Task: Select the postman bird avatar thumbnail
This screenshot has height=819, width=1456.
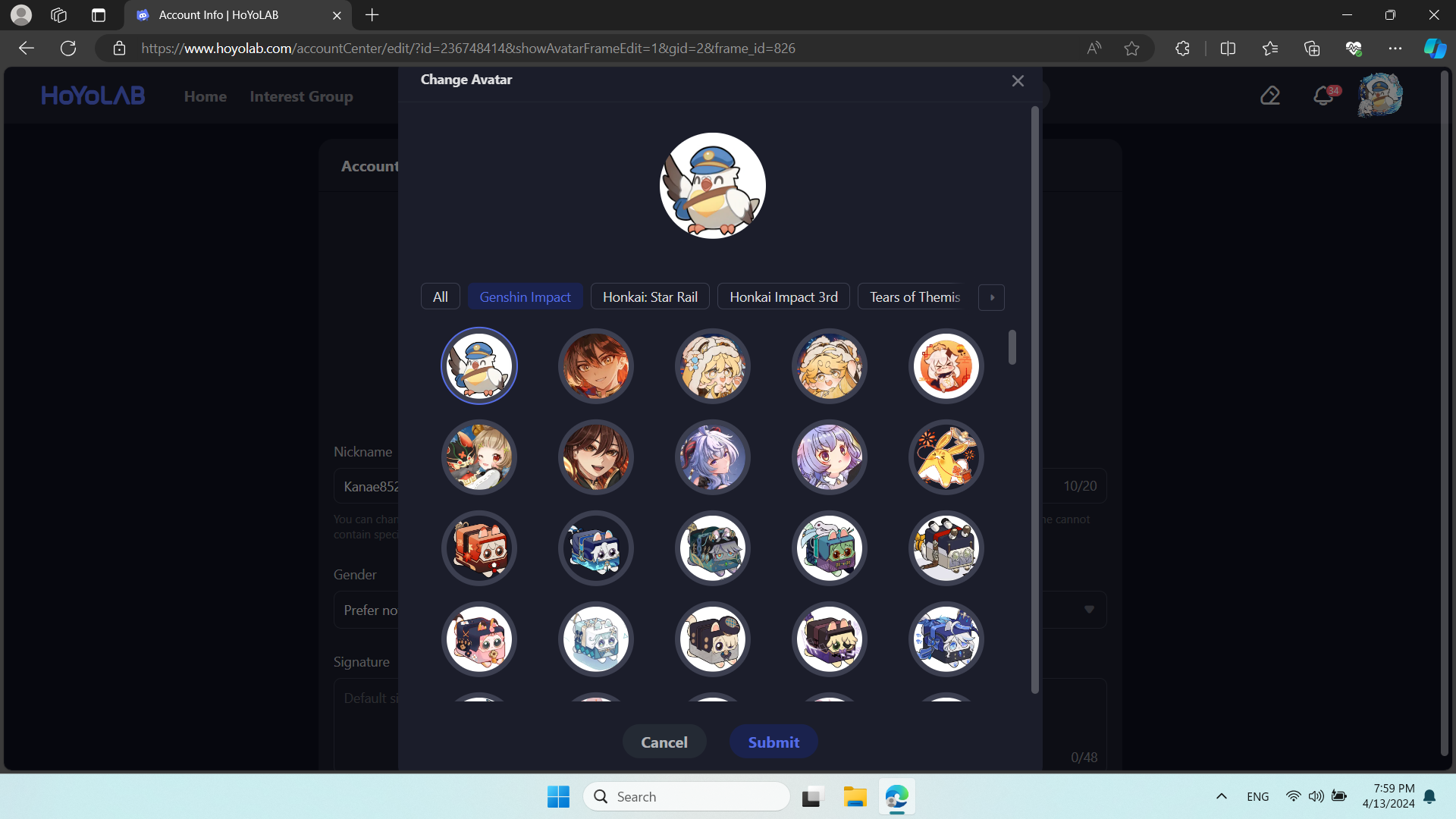Action: (x=479, y=366)
